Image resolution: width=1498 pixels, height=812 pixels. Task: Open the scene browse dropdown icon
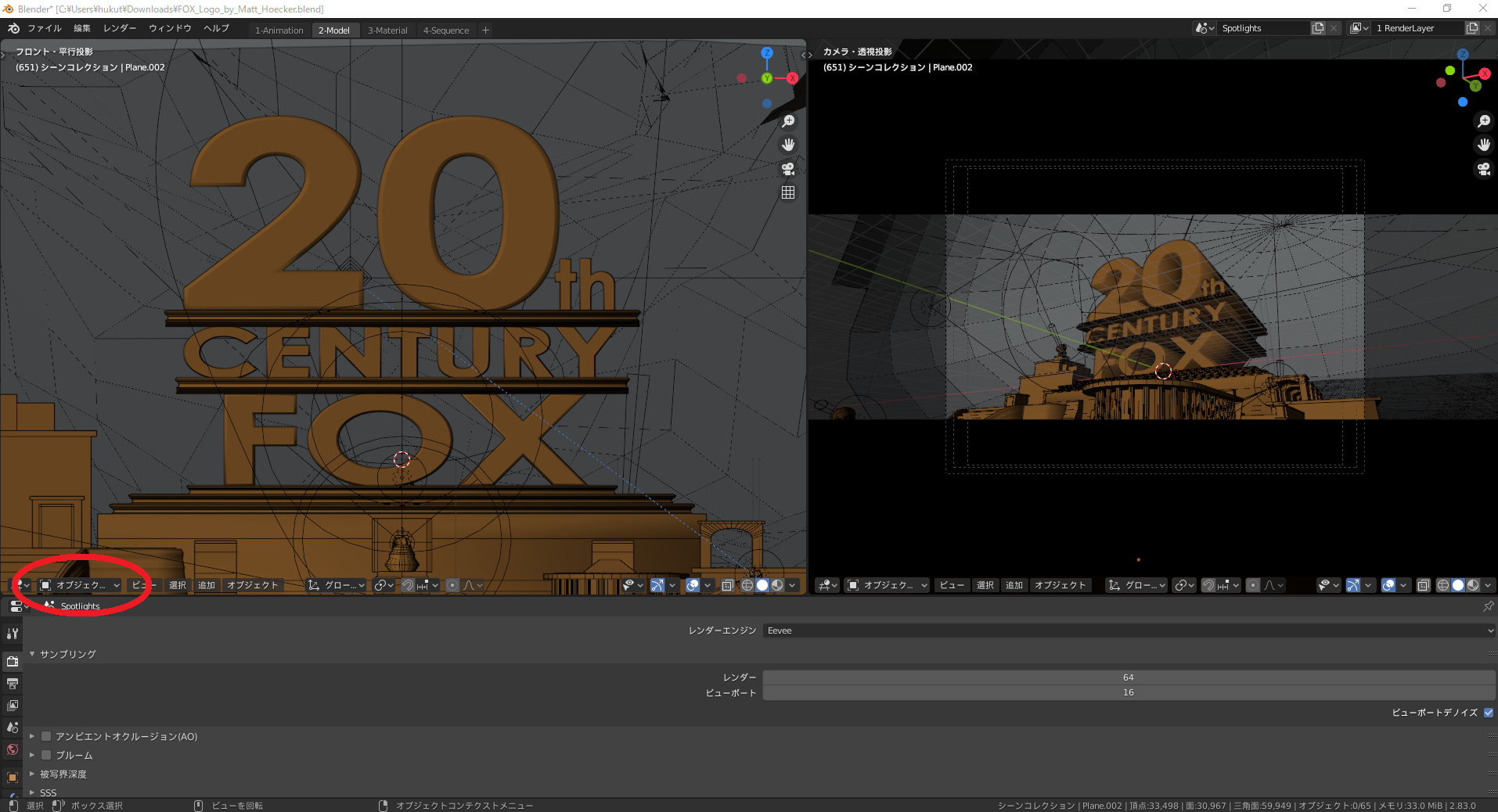(1205, 28)
